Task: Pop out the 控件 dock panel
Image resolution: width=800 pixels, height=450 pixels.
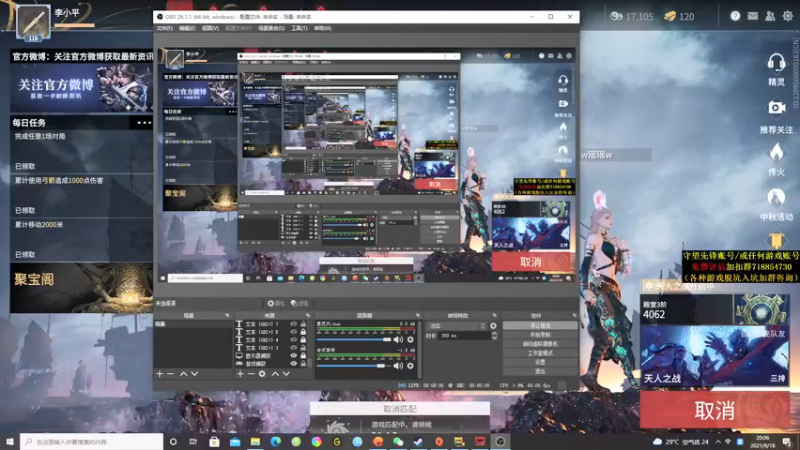Action: (x=574, y=315)
